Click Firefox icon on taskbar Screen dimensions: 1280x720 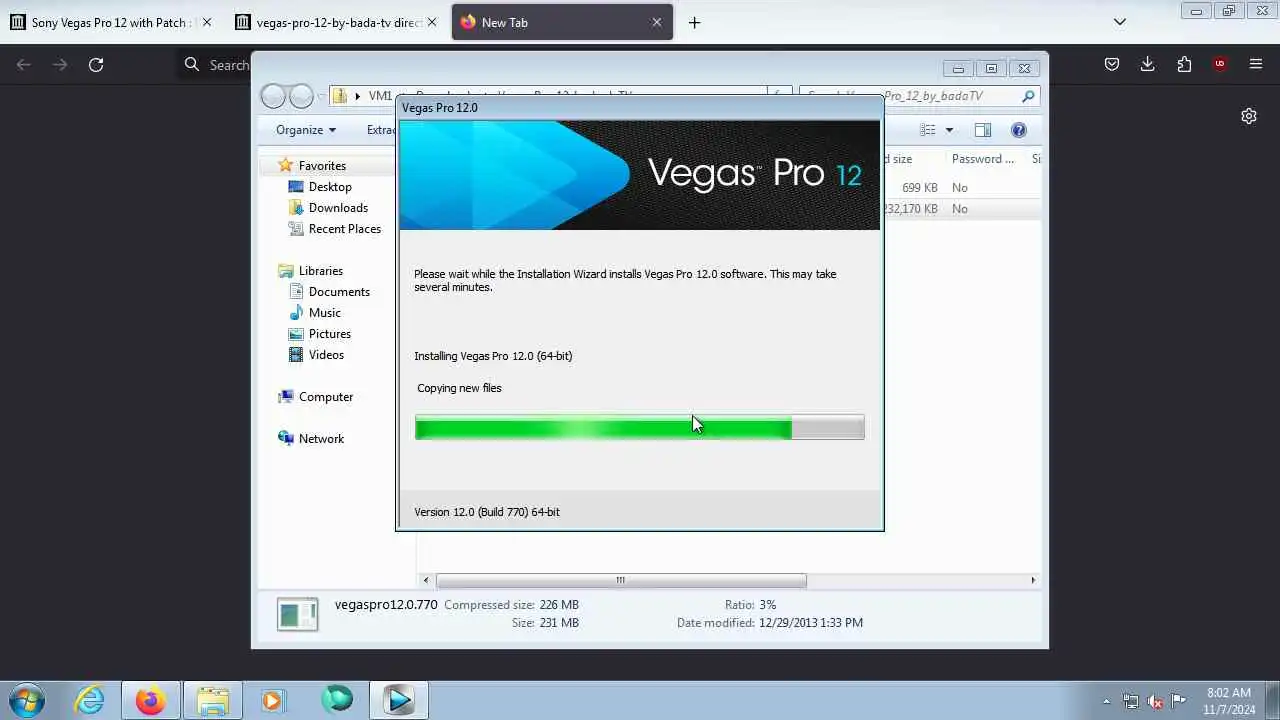[150, 700]
